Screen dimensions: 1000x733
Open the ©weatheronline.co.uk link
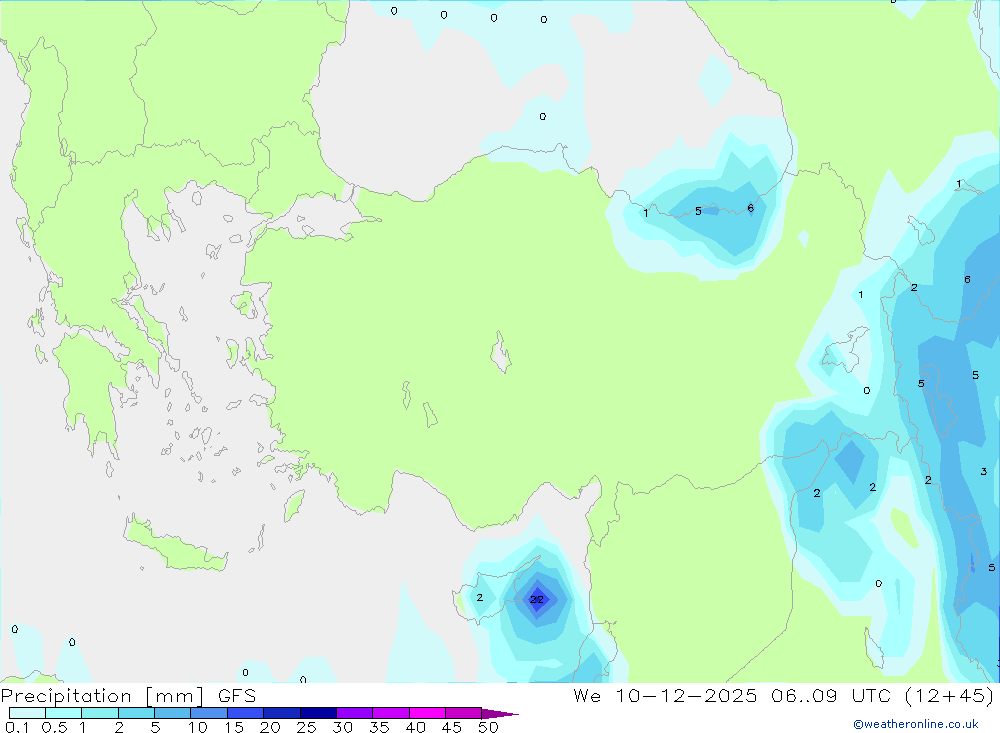(916, 724)
